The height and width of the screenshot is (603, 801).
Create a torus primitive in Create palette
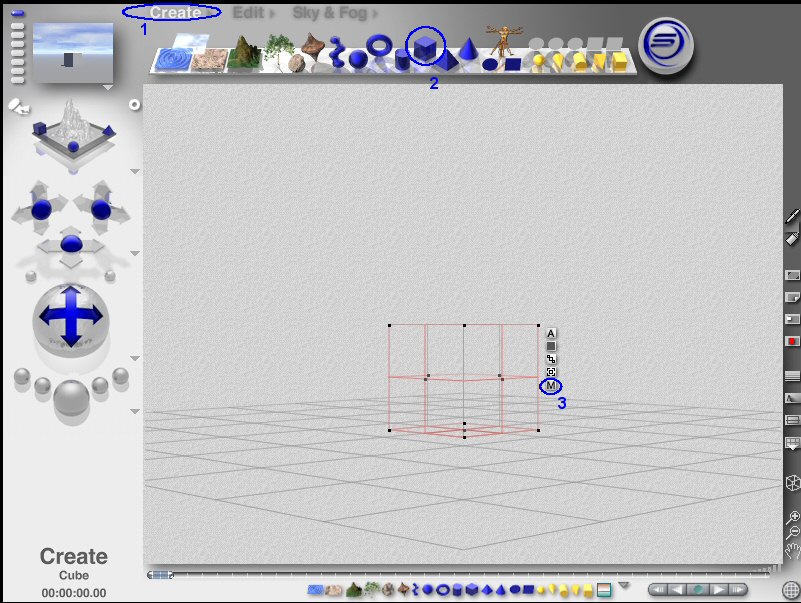tap(380, 46)
